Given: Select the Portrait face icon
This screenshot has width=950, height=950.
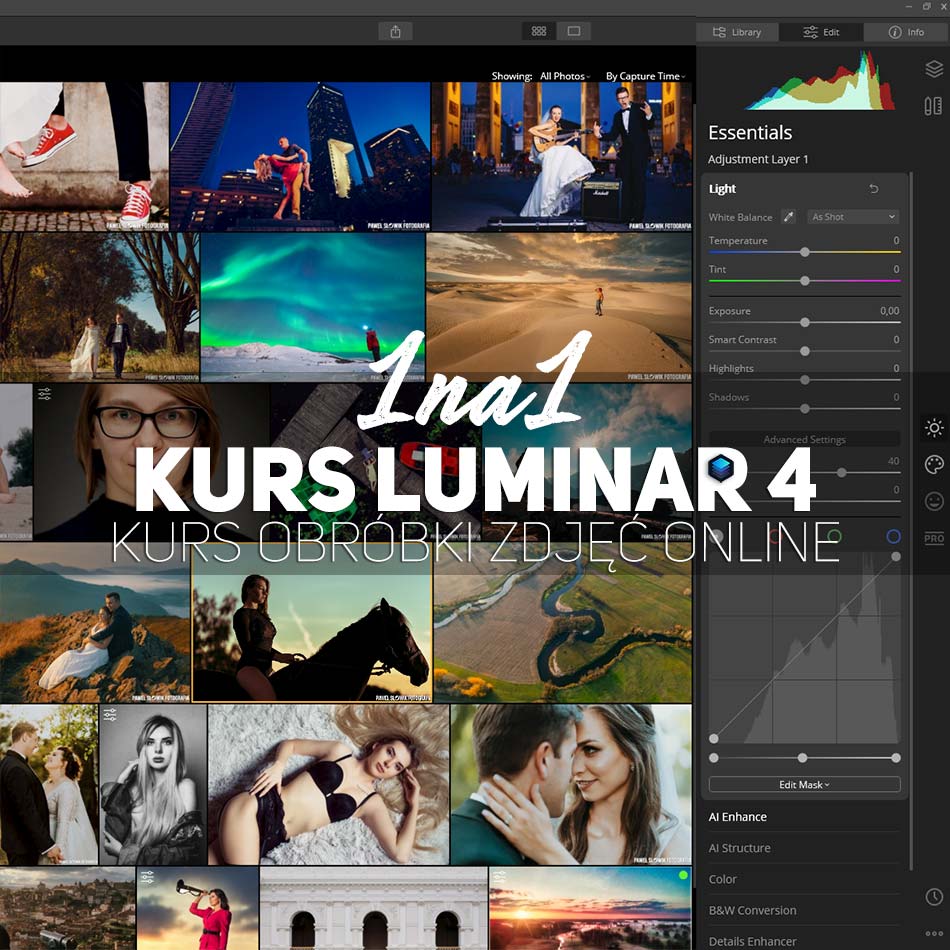Looking at the screenshot, I should 934,501.
